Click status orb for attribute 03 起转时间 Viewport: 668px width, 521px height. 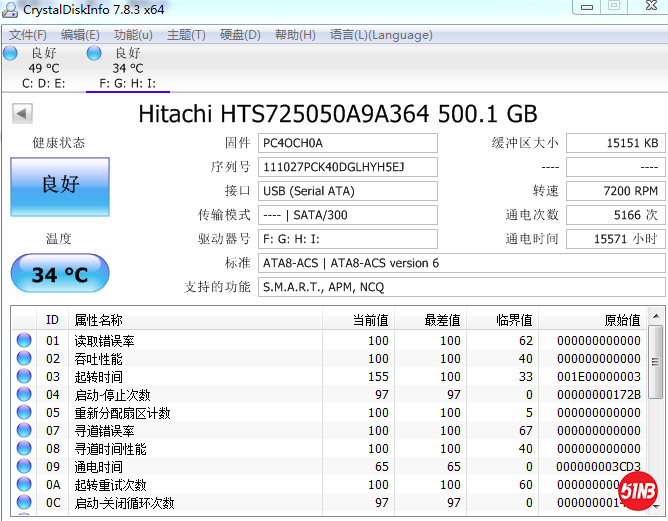tap(24, 377)
